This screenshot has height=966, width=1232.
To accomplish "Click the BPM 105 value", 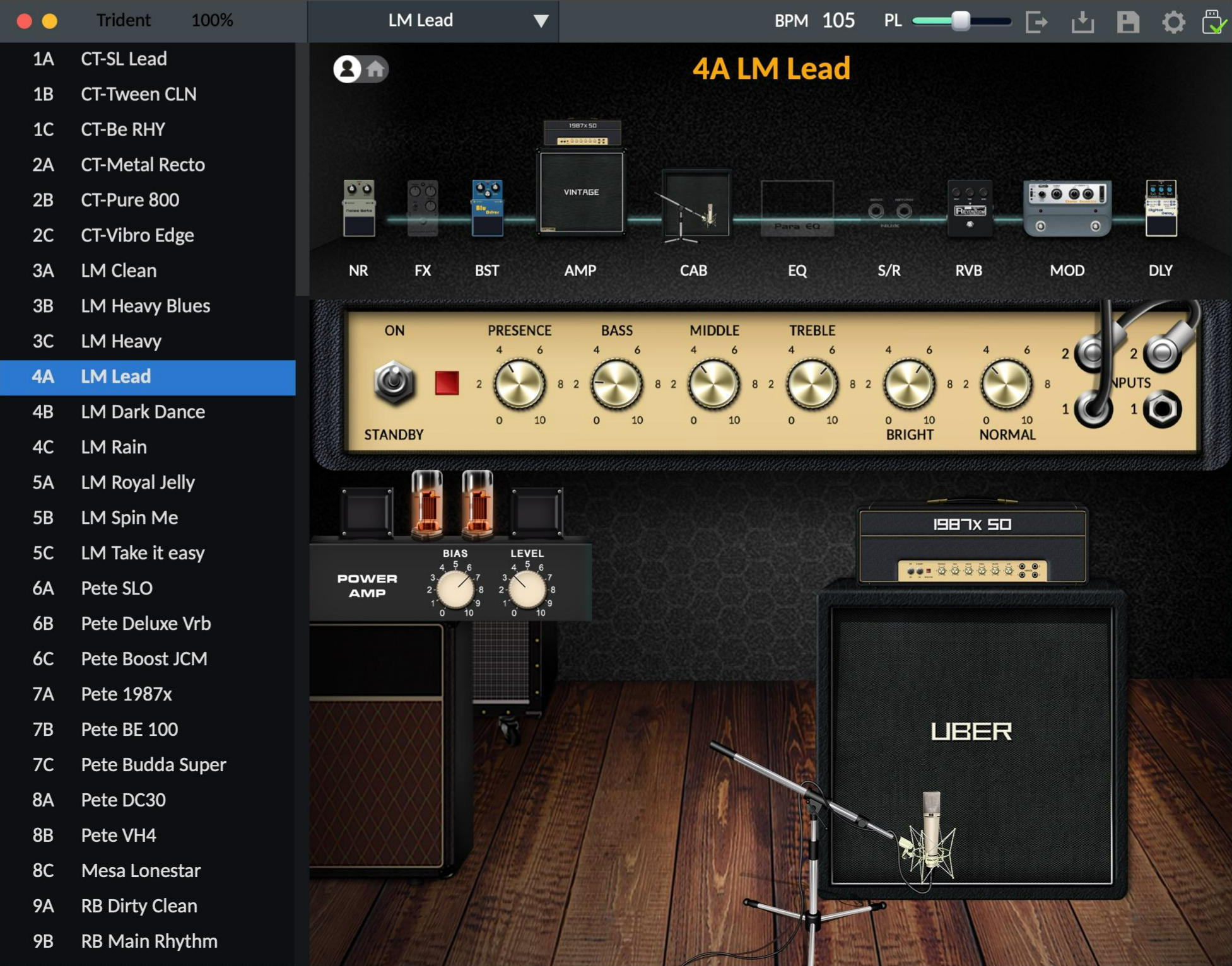I will (x=838, y=21).
